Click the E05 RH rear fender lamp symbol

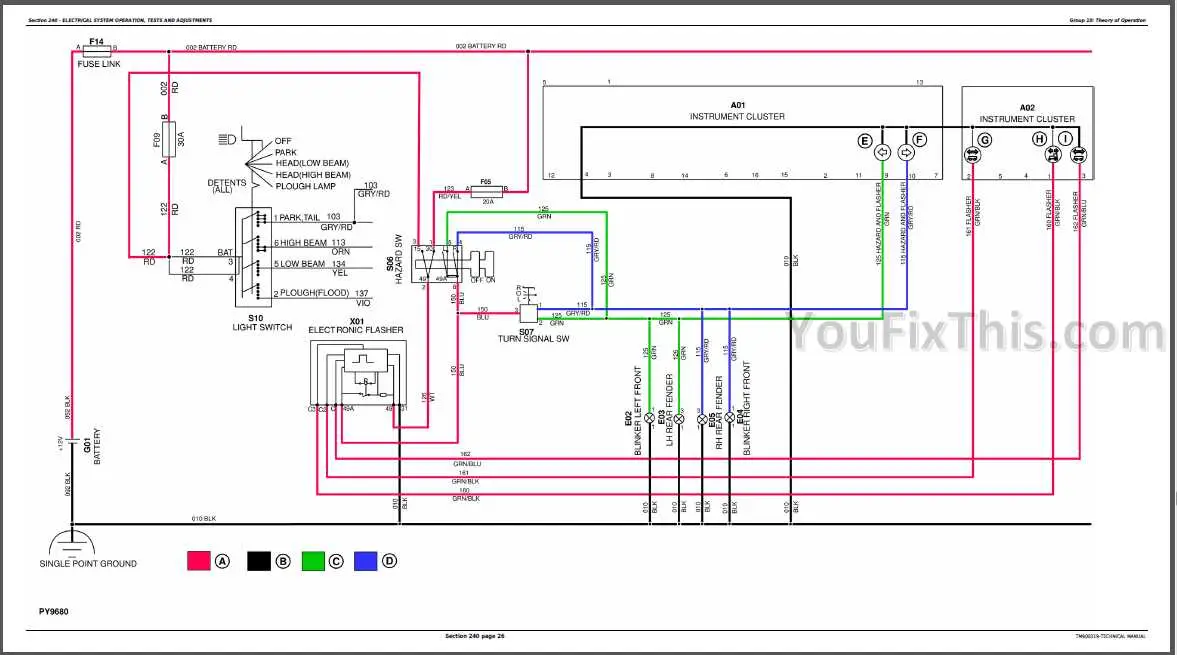tap(702, 419)
